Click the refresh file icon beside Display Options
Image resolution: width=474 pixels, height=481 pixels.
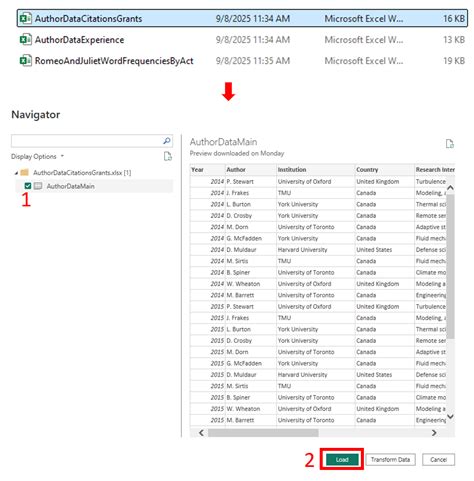168,156
